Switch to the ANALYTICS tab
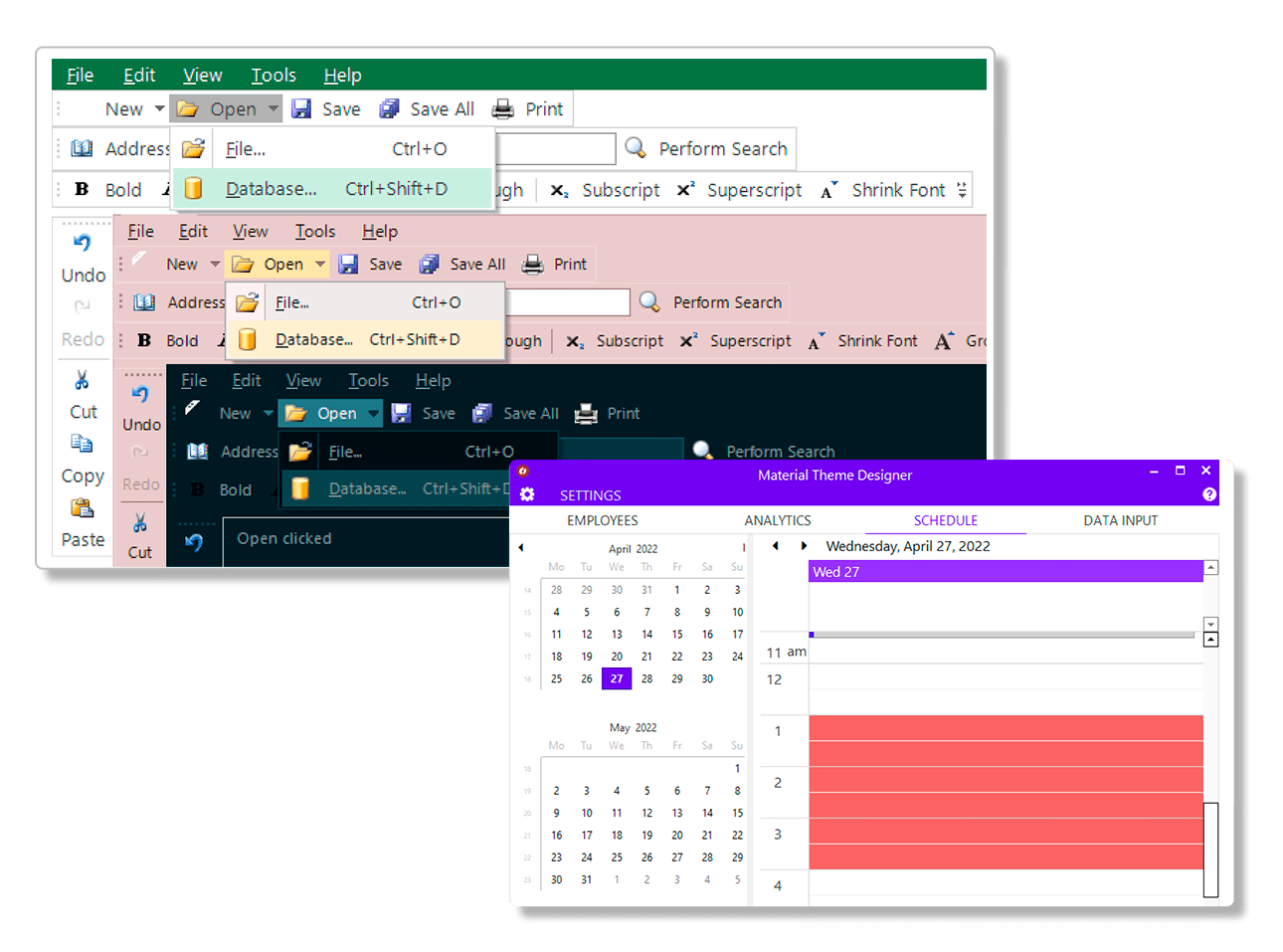This screenshot has height=952, width=1283. (x=778, y=519)
